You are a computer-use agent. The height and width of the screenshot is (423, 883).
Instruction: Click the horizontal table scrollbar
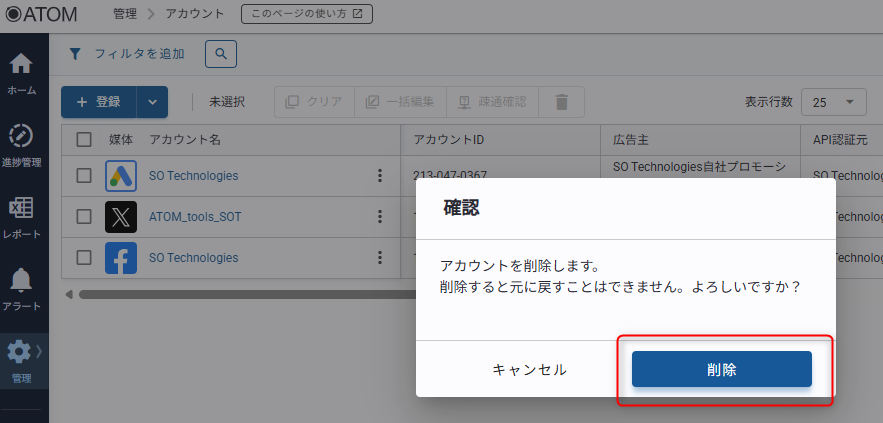click(240, 294)
